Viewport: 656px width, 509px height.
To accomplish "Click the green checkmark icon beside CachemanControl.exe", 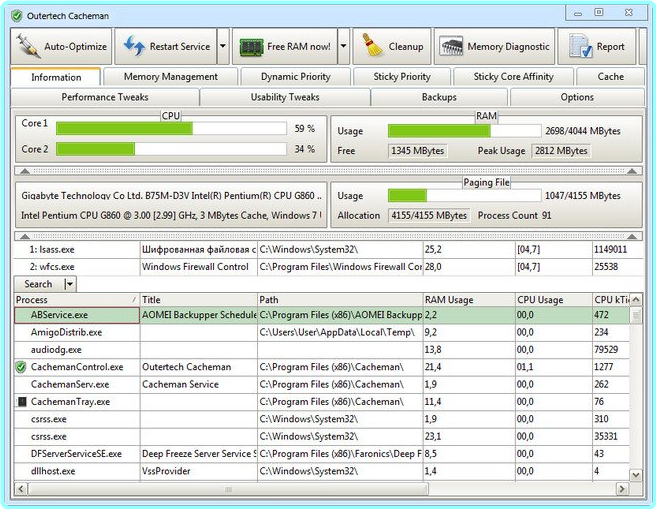I will [21, 367].
